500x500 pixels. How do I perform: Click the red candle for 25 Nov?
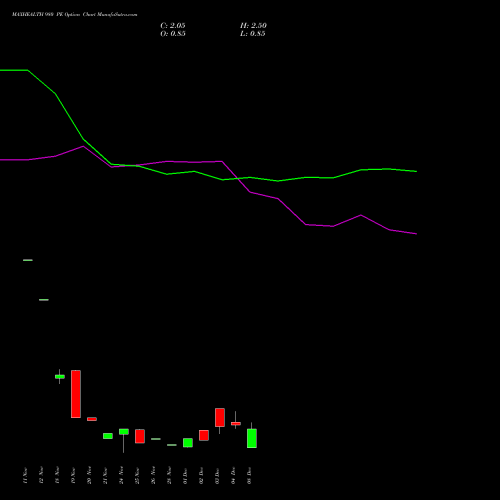[140, 436]
